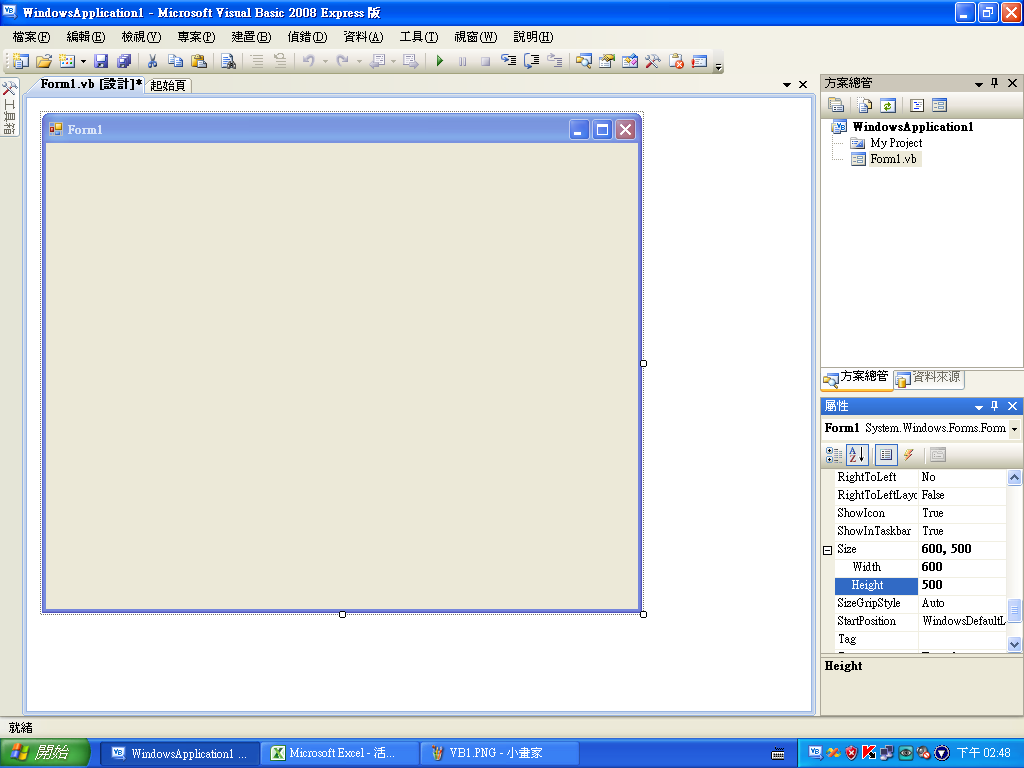Open the 偵錯(D) menu

click(x=307, y=37)
